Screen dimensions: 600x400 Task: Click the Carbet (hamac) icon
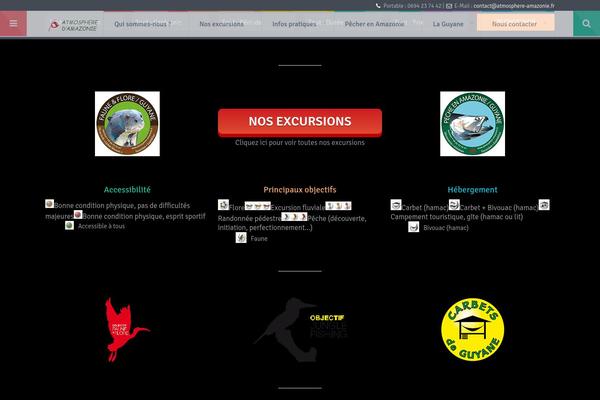[396, 205]
